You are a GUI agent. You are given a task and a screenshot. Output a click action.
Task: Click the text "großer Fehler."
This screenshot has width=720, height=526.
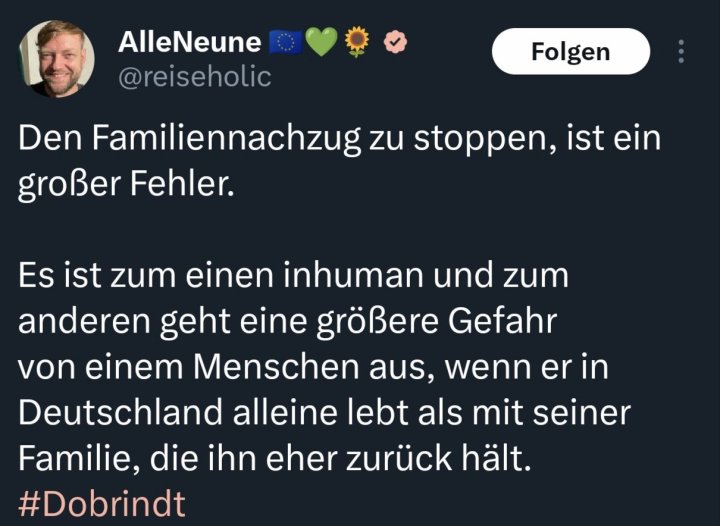(123, 185)
